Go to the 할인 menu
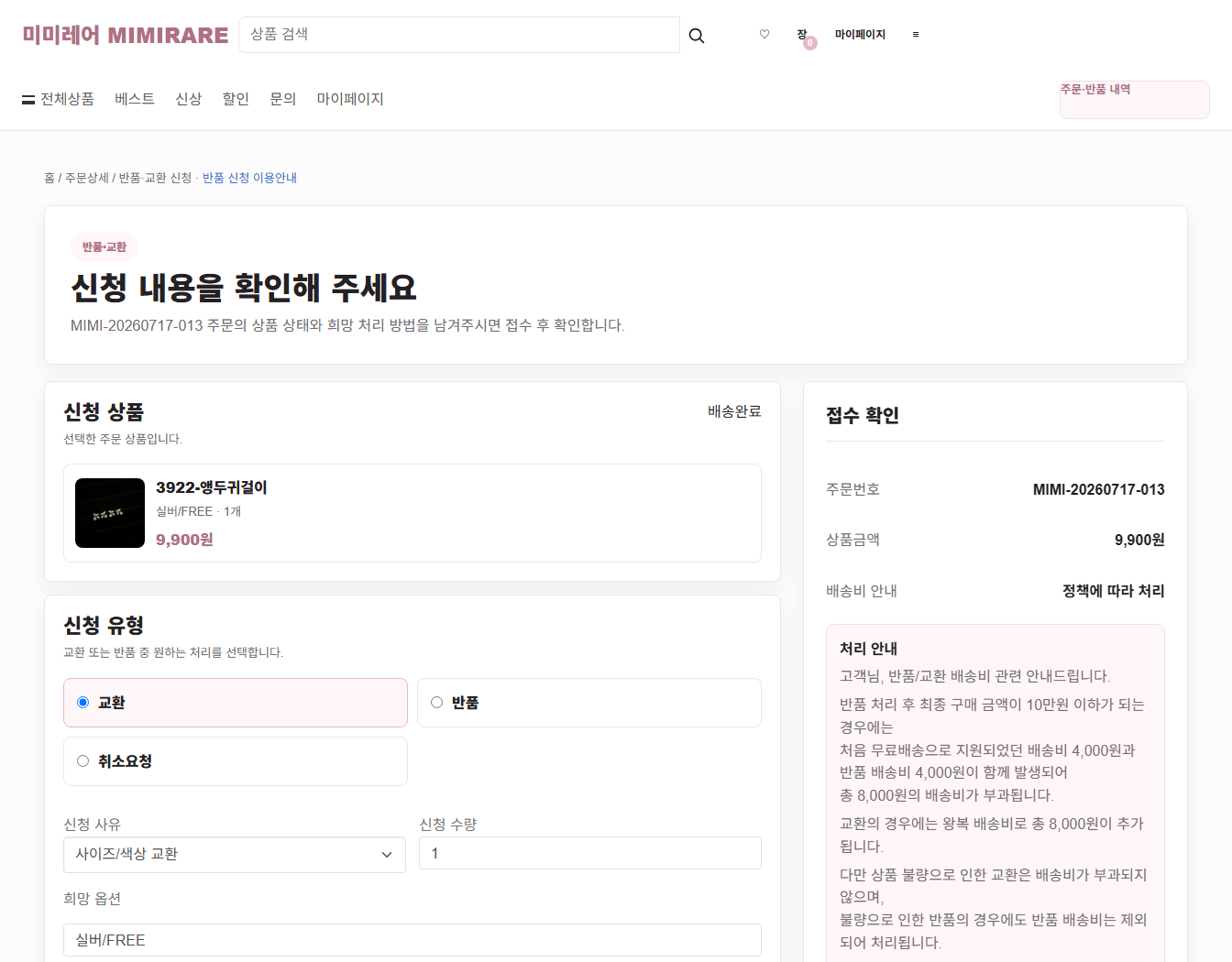 coord(236,99)
